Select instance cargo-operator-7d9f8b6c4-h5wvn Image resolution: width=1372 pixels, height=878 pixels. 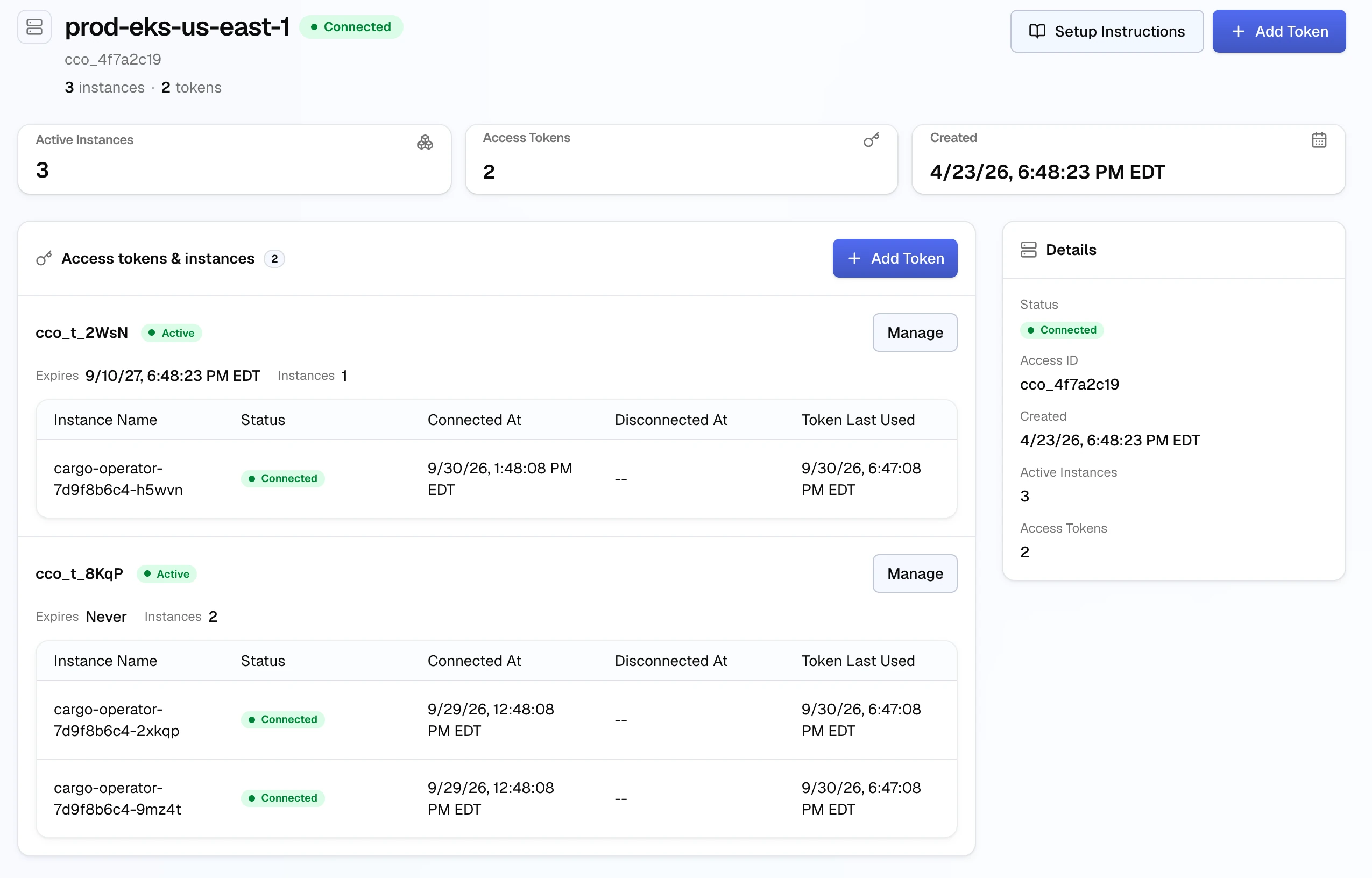(x=118, y=479)
